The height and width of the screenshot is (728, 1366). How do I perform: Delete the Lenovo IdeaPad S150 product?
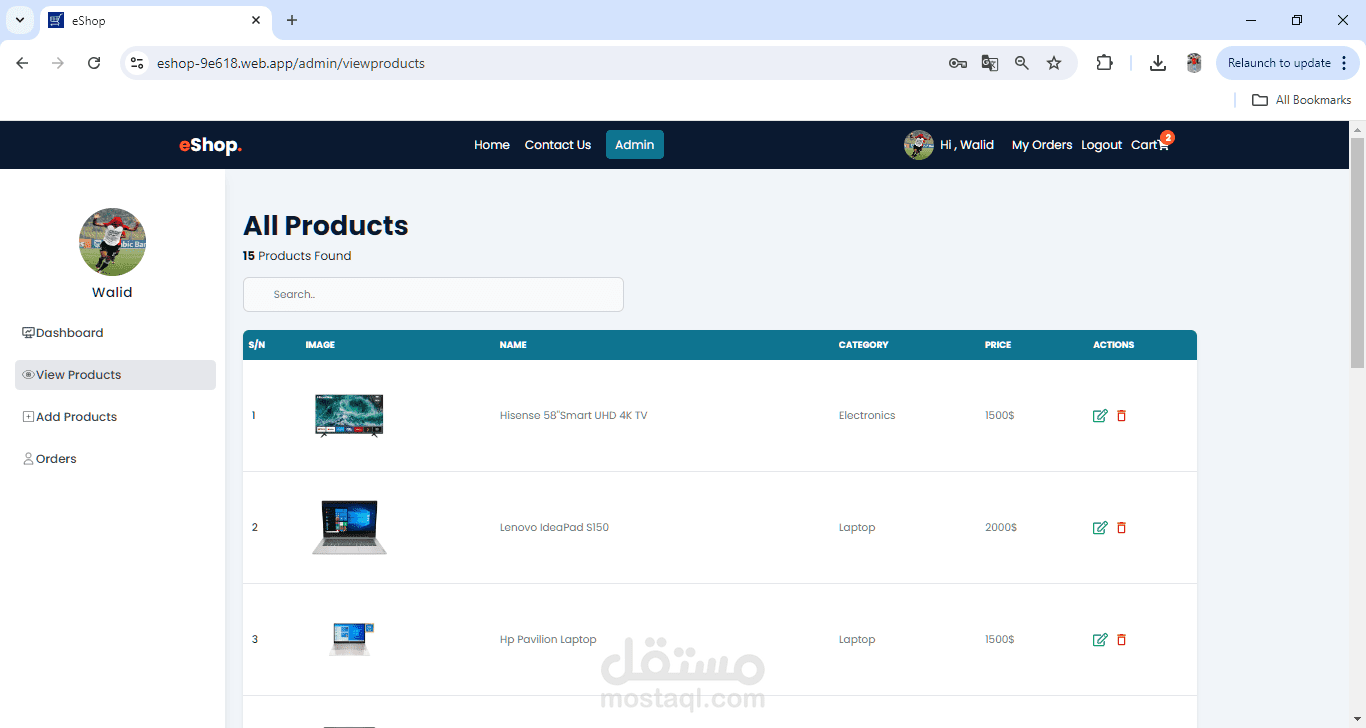pyautogui.click(x=1121, y=528)
